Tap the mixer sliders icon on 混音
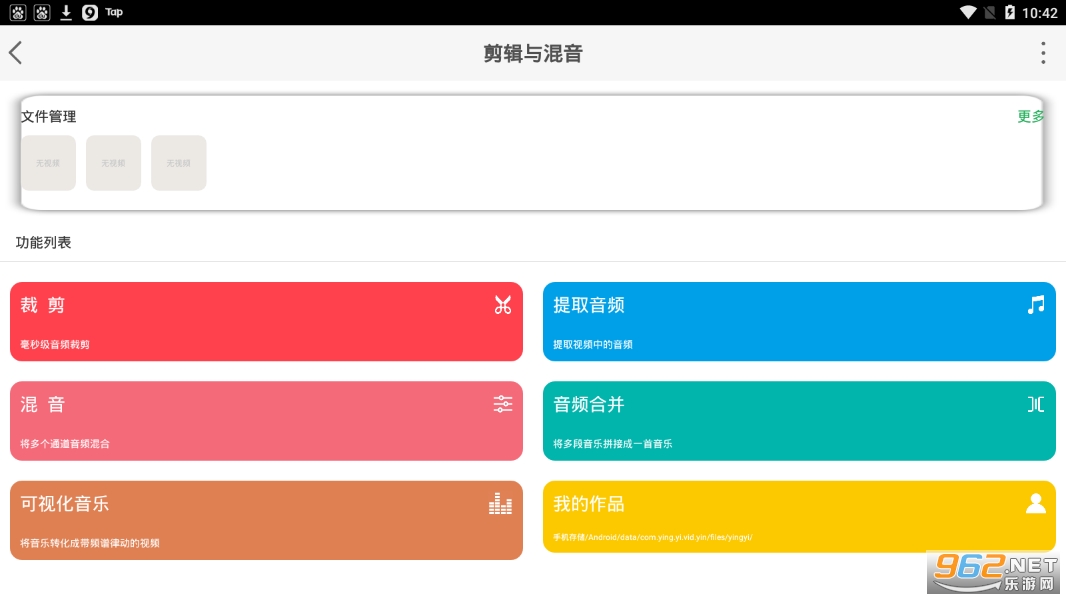 pos(502,404)
